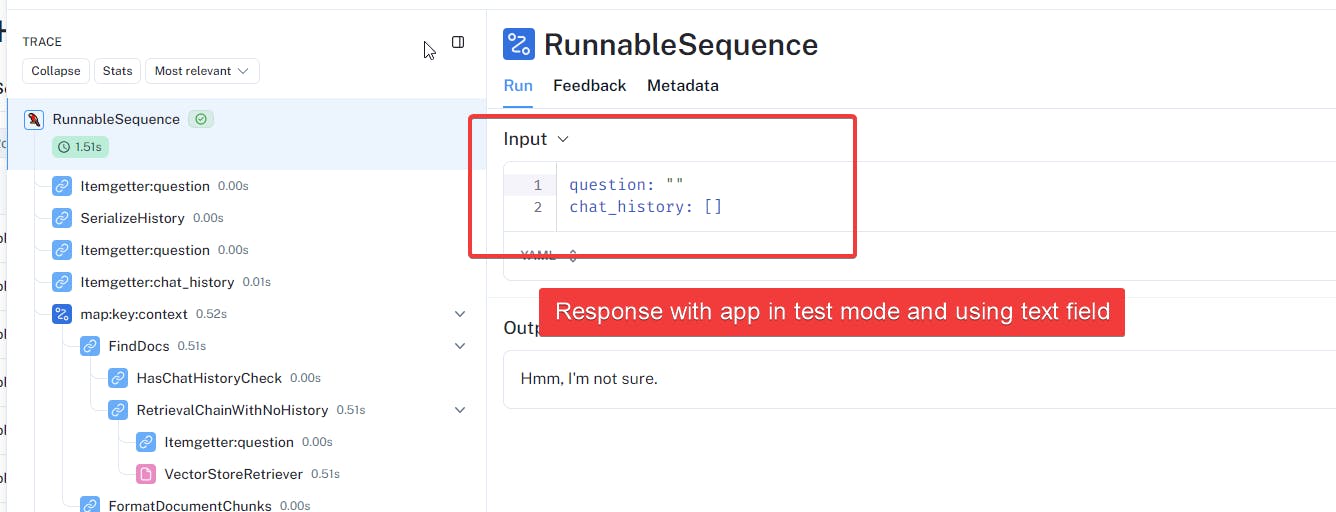Click the VectorStoreRetriever document icon
The height and width of the screenshot is (512, 1336).
pyautogui.click(x=146, y=474)
